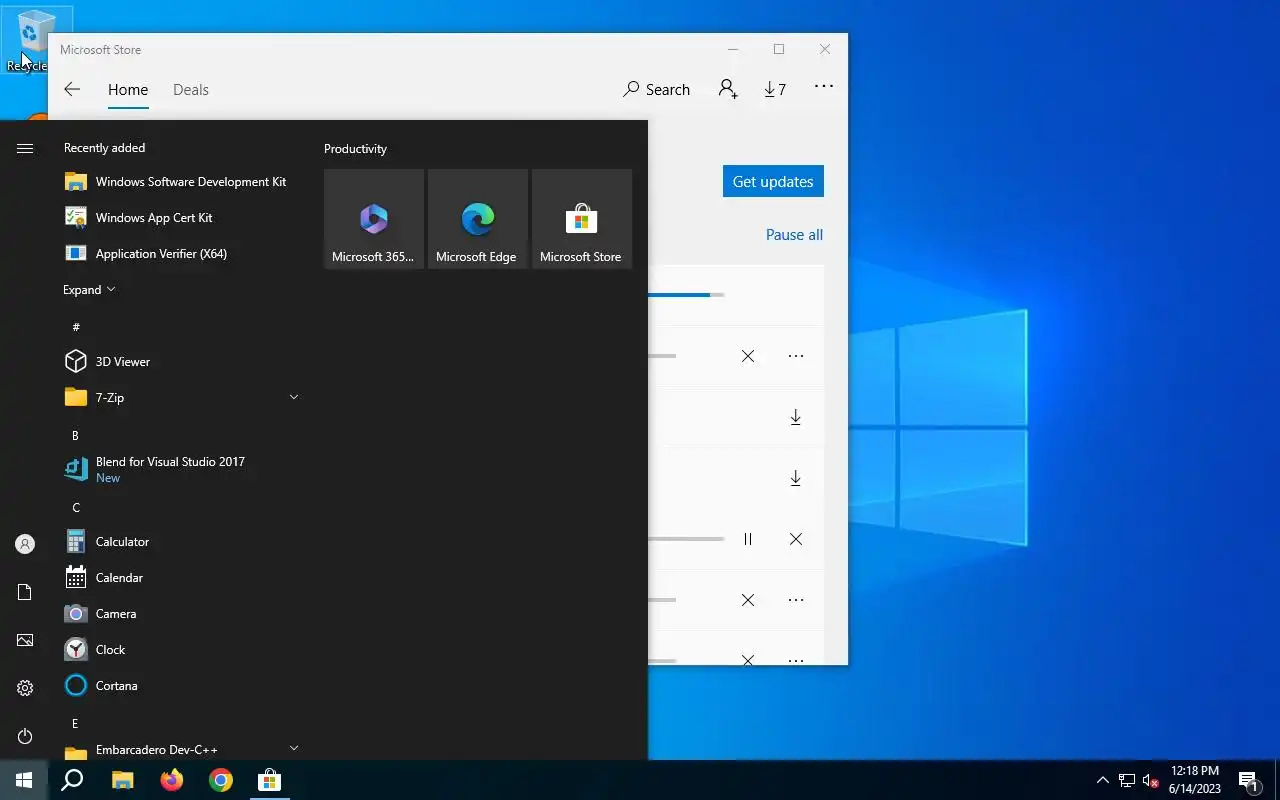Click the user account icon in Start sidebar
Image resolution: width=1280 pixels, height=800 pixels.
pos(25,544)
